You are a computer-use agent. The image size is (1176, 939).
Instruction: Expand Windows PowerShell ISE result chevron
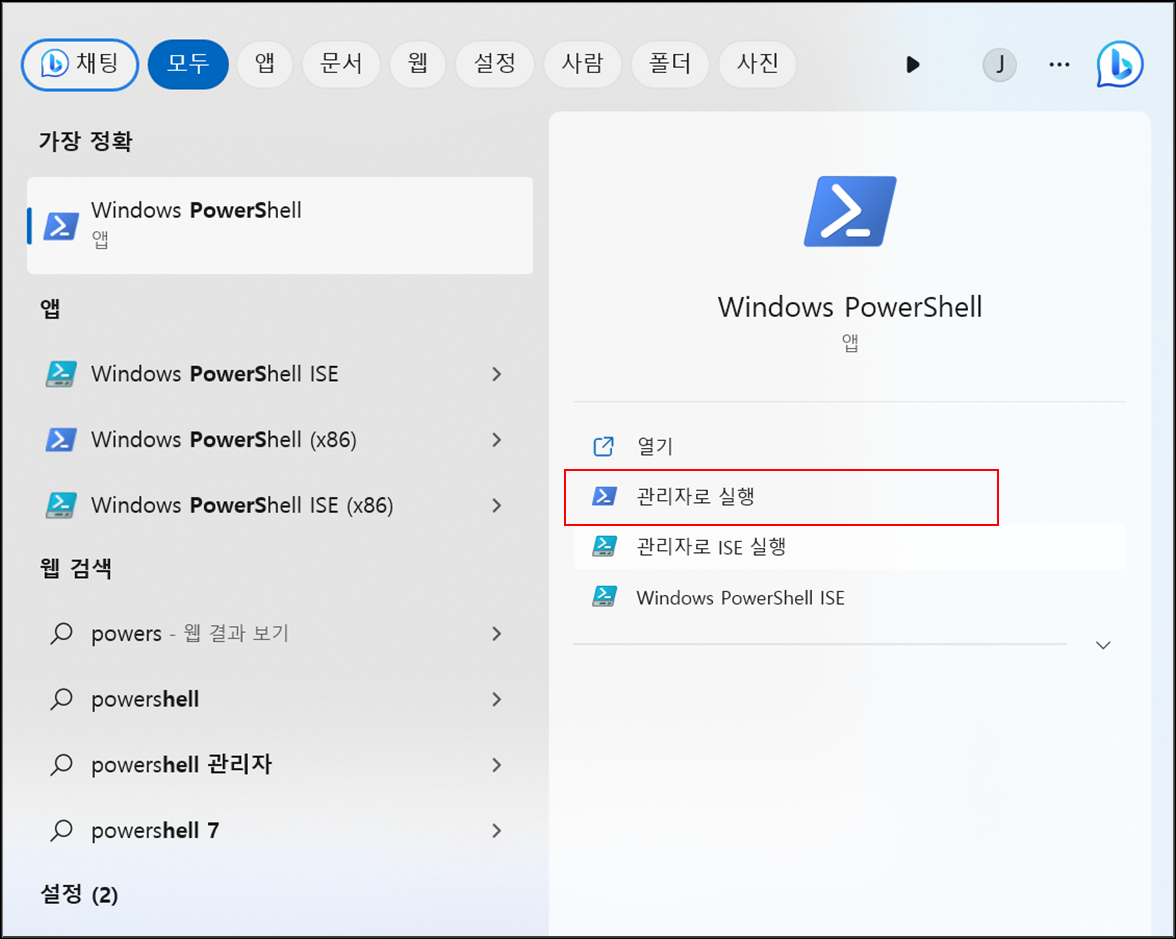(496, 374)
